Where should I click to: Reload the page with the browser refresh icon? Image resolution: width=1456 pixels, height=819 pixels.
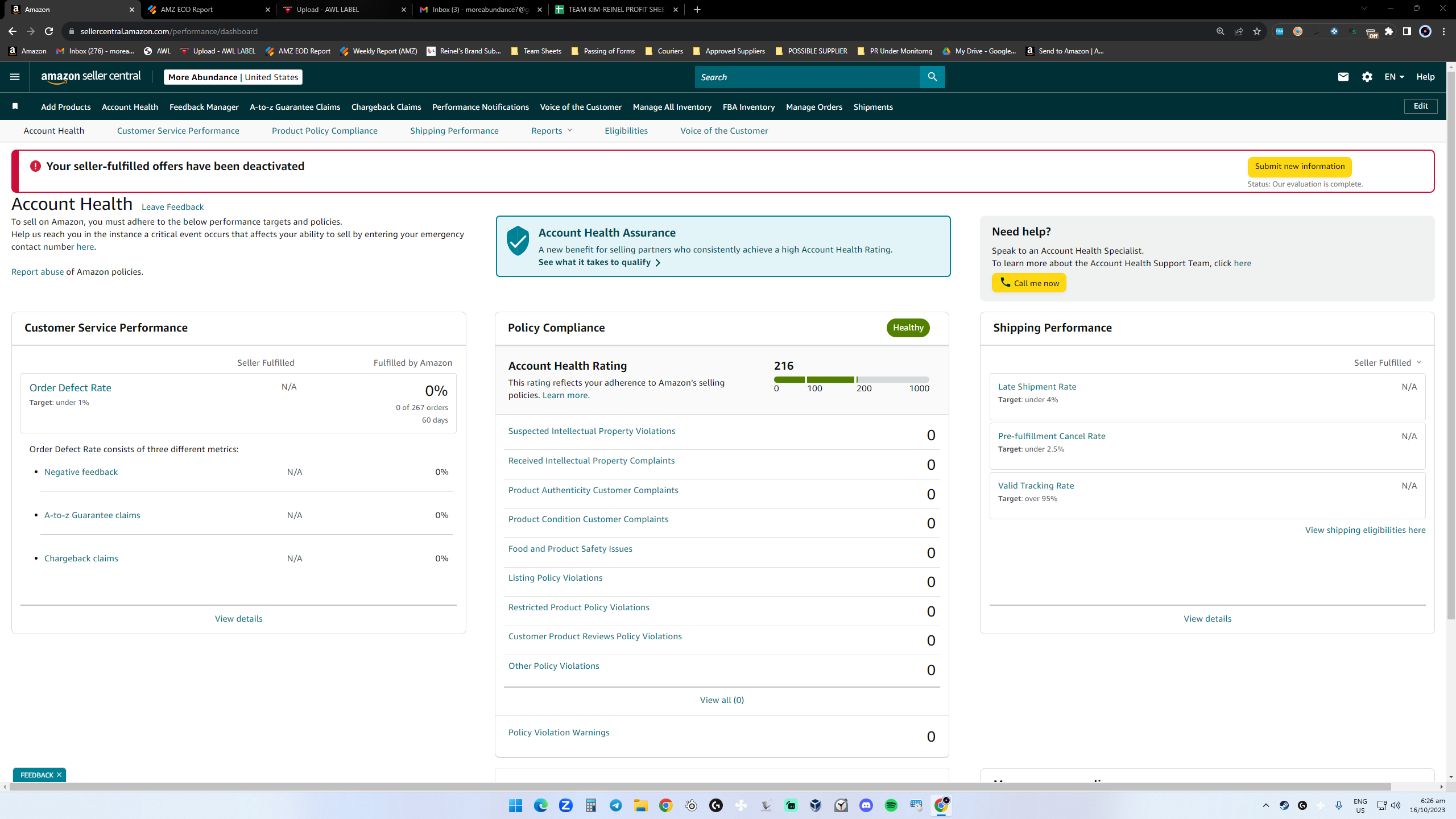point(49,31)
